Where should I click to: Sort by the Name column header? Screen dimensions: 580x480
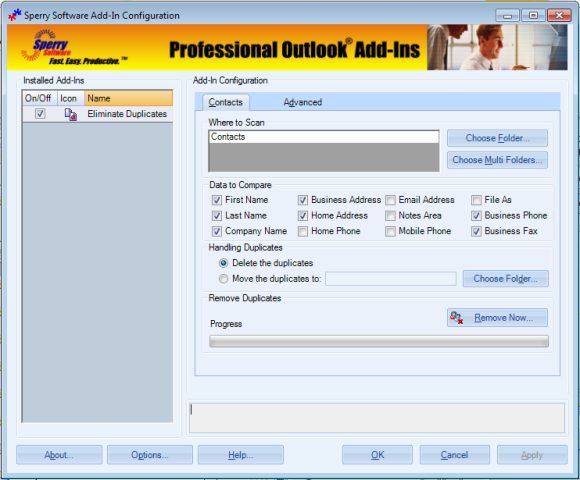(129, 98)
